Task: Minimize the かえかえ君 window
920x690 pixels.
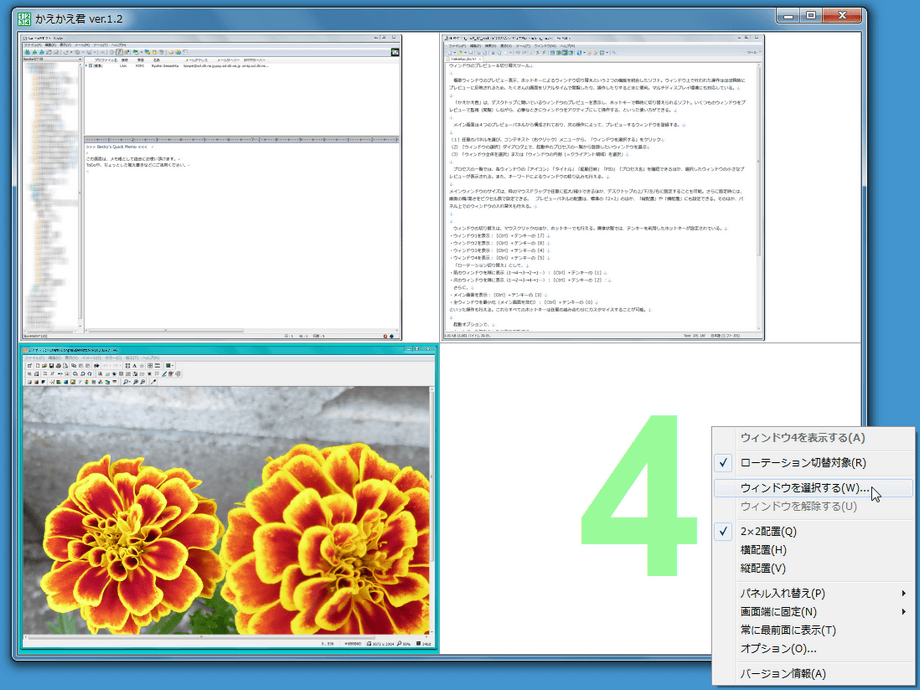Action: click(x=788, y=16)
